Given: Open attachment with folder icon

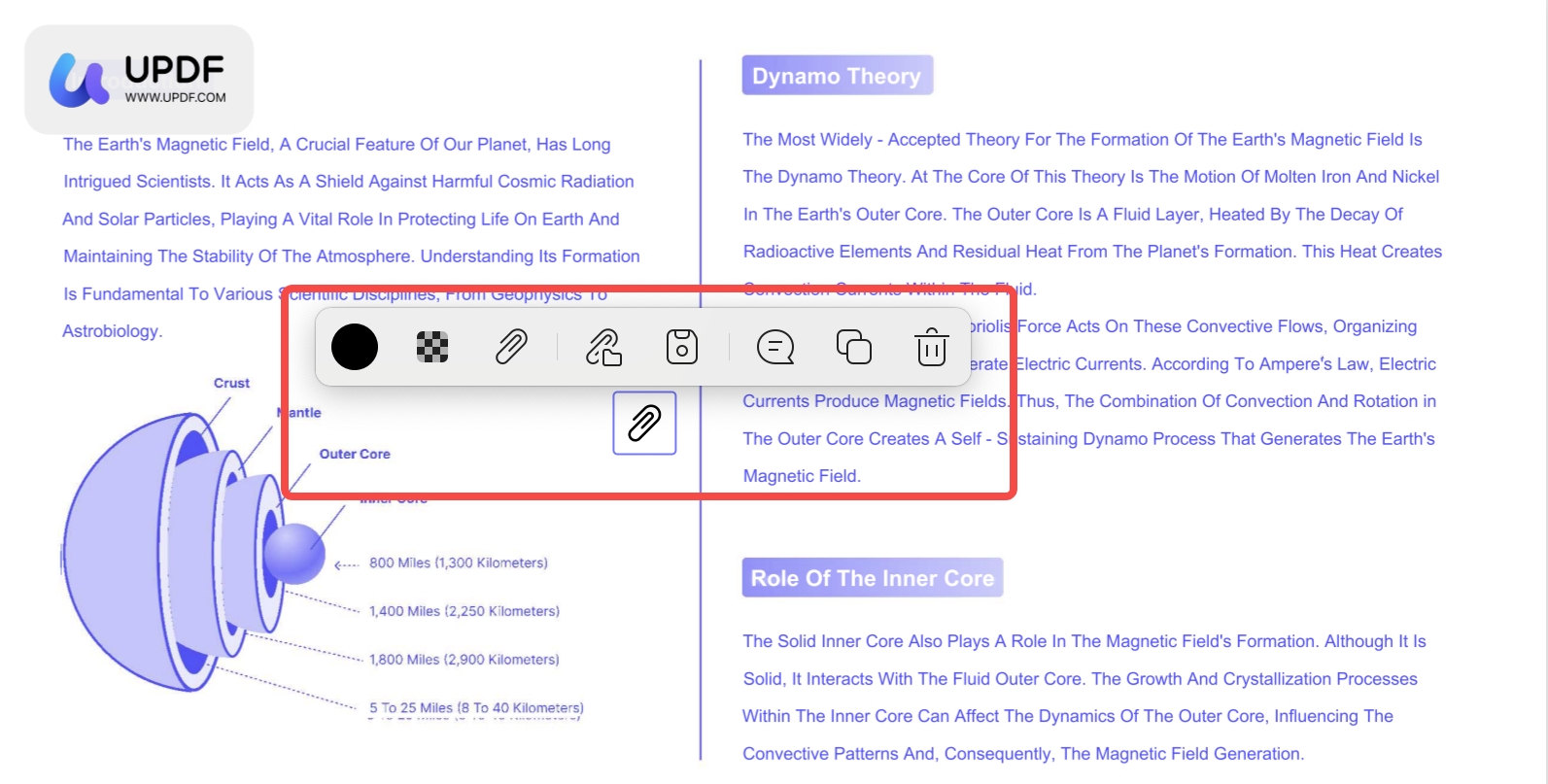Looking at the screenshot, I should coord(603,347).
